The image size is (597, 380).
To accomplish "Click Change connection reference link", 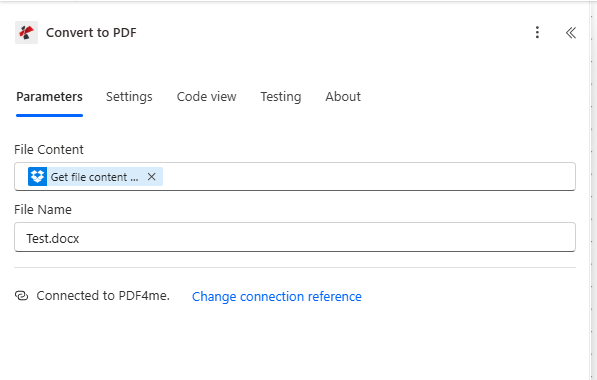I will pos(276,296).
